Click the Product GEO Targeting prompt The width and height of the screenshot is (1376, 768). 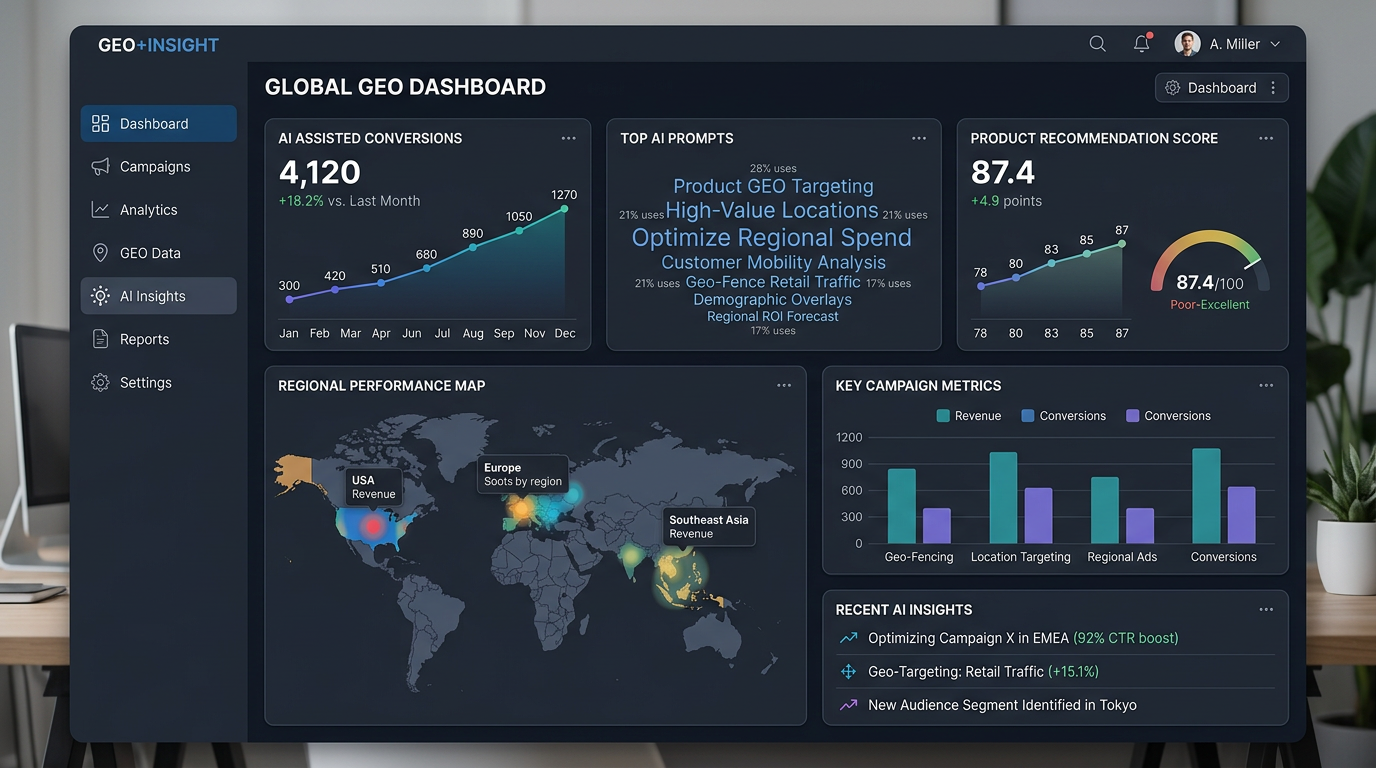[773, 186]
